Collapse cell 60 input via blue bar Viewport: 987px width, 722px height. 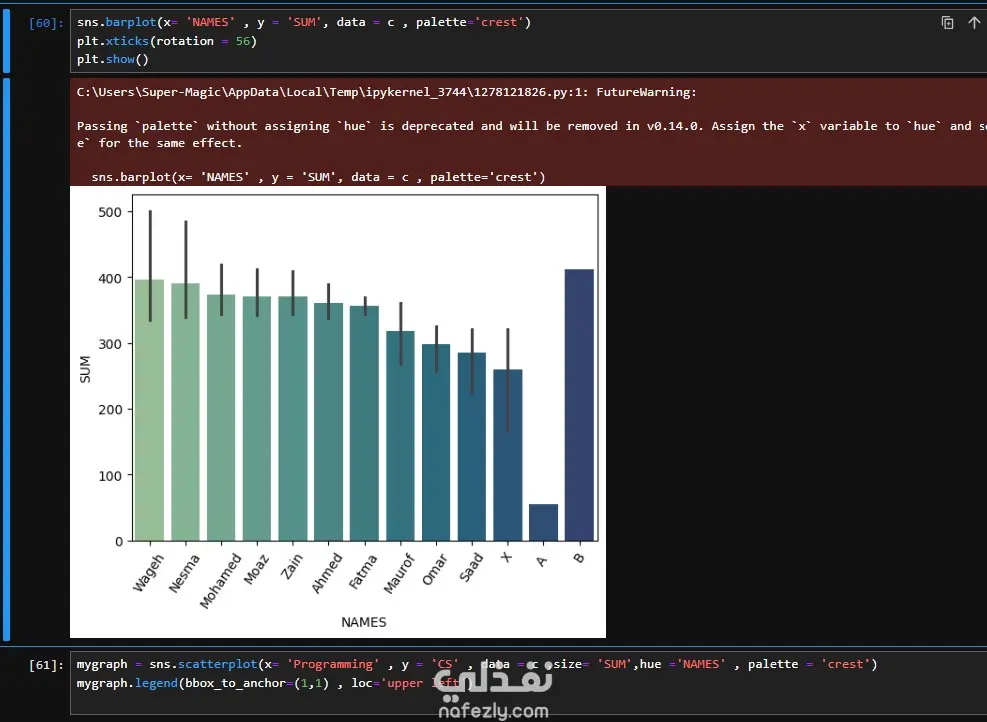pyautogui.click(x=6, y=40)
